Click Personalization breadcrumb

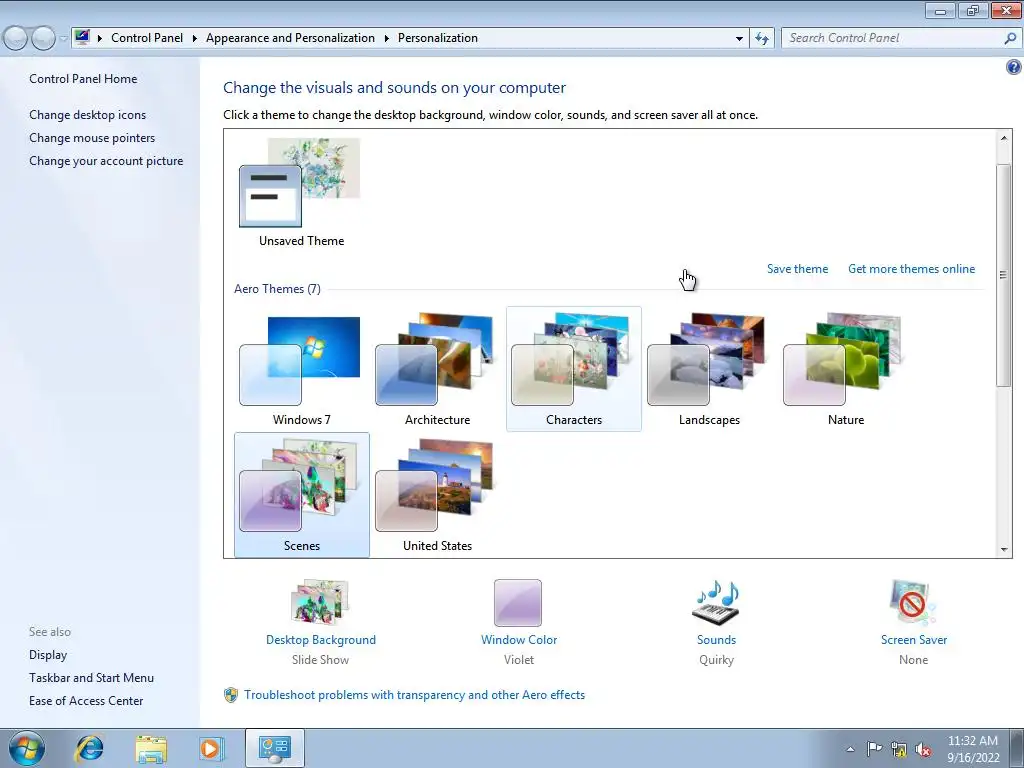click(x=438, y=38)
